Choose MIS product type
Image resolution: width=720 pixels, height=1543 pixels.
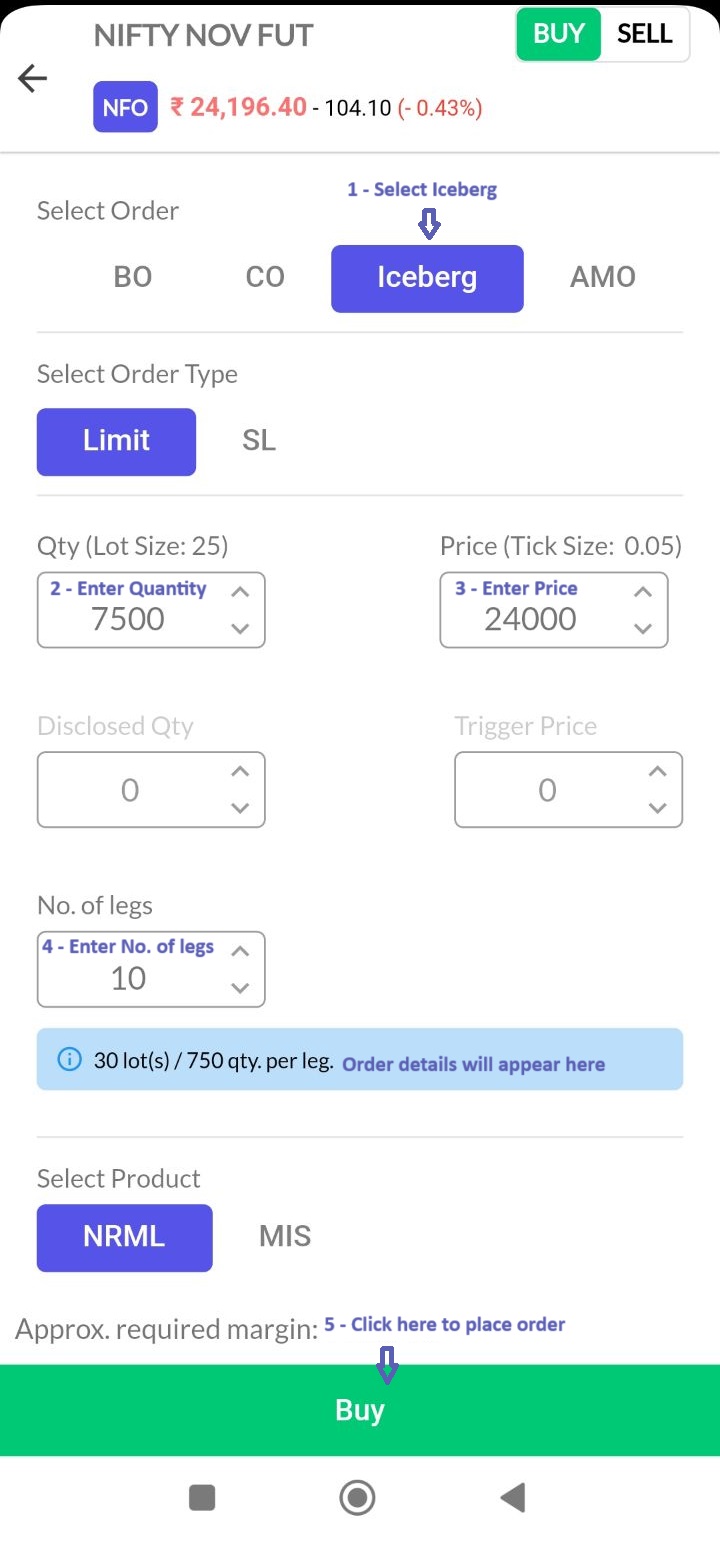pyautogui.click(x=285, y=1236)
